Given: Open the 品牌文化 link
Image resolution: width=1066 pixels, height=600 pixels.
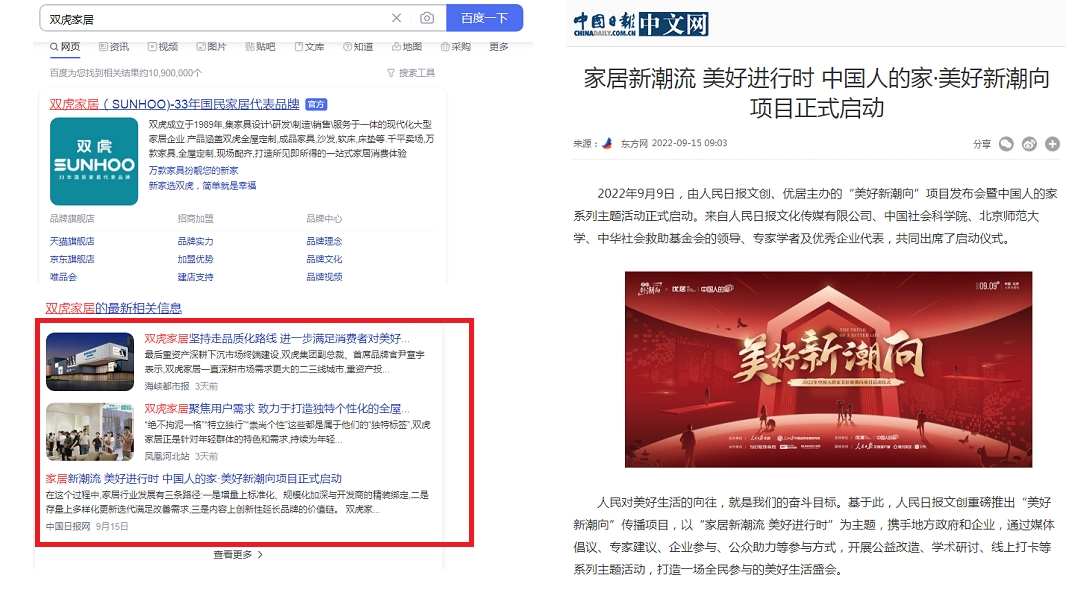Looking at the screenshot, I should (324, 259).
